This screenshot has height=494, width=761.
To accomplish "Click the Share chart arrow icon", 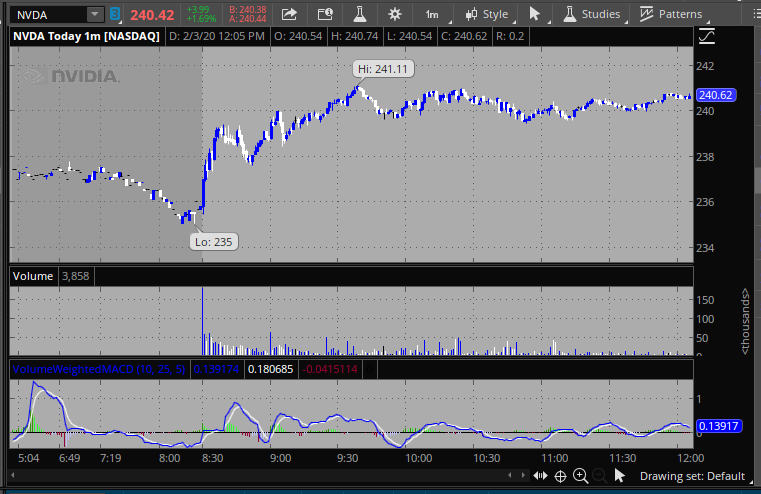I will 289,15.
